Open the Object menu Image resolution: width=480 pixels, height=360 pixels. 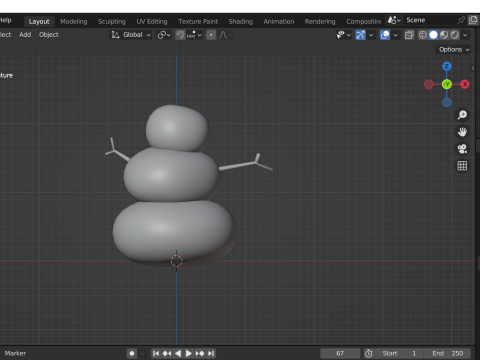(x=49, y=35)
